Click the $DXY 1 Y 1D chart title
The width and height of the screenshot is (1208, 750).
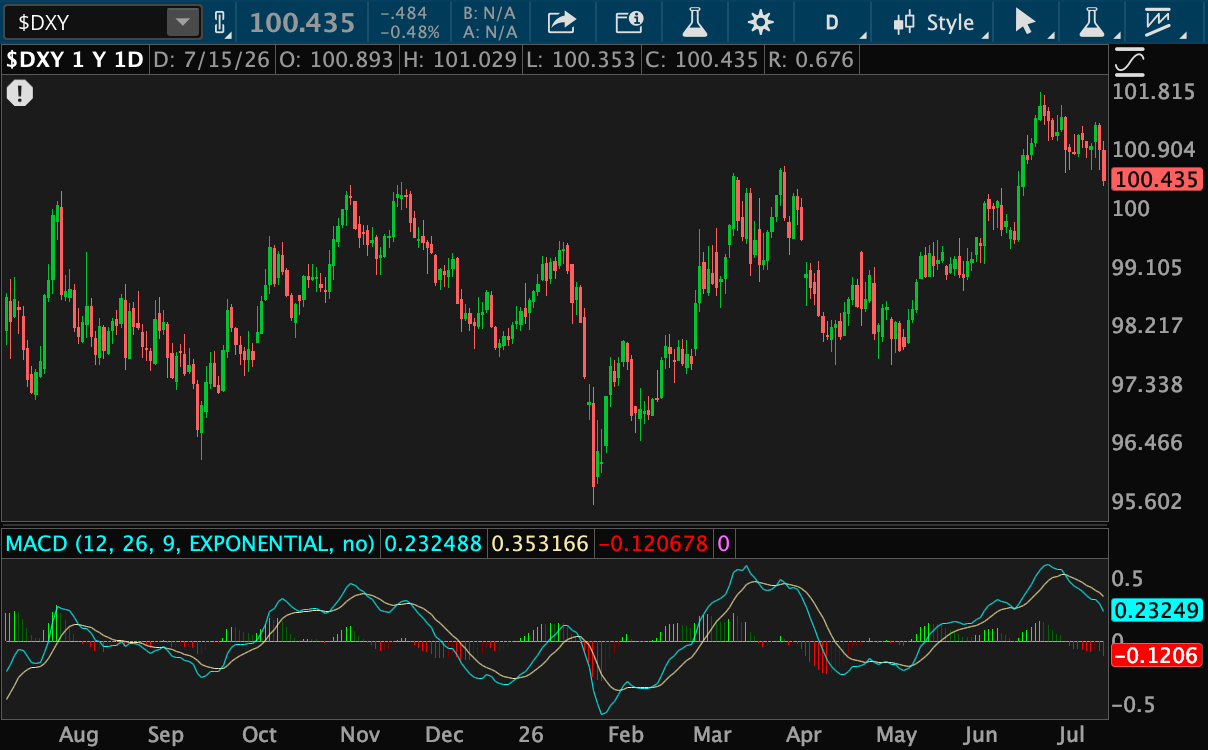click(75, 60)
